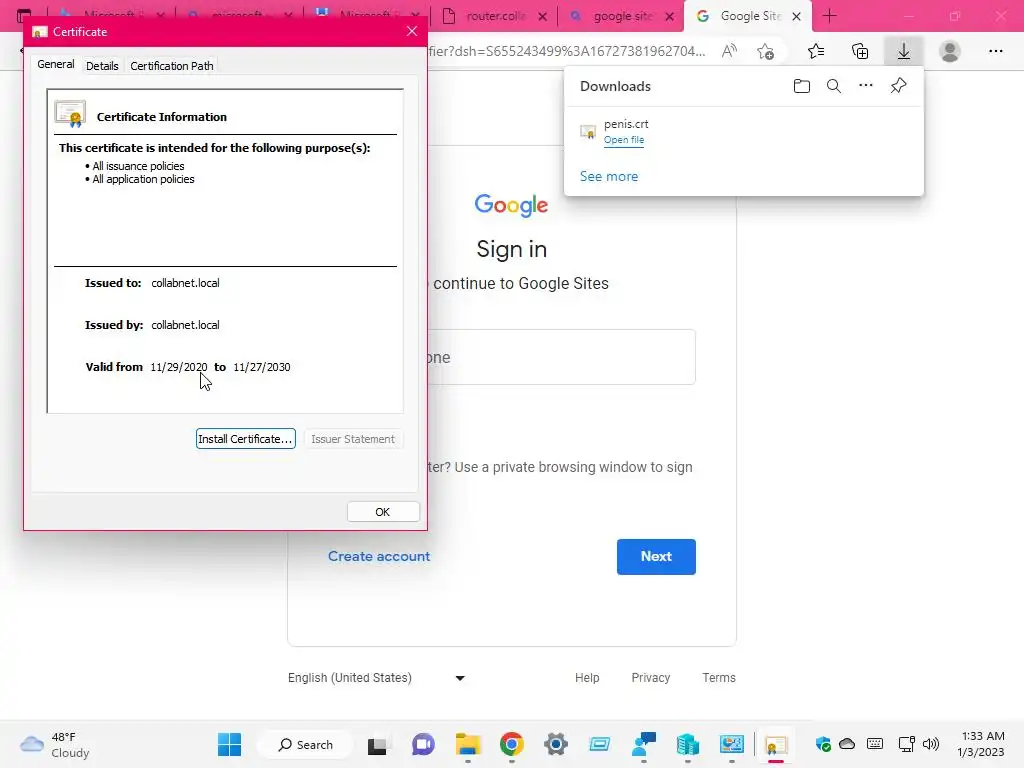
Task: Switch to the router.colla tab
Action: pos(495,16)
